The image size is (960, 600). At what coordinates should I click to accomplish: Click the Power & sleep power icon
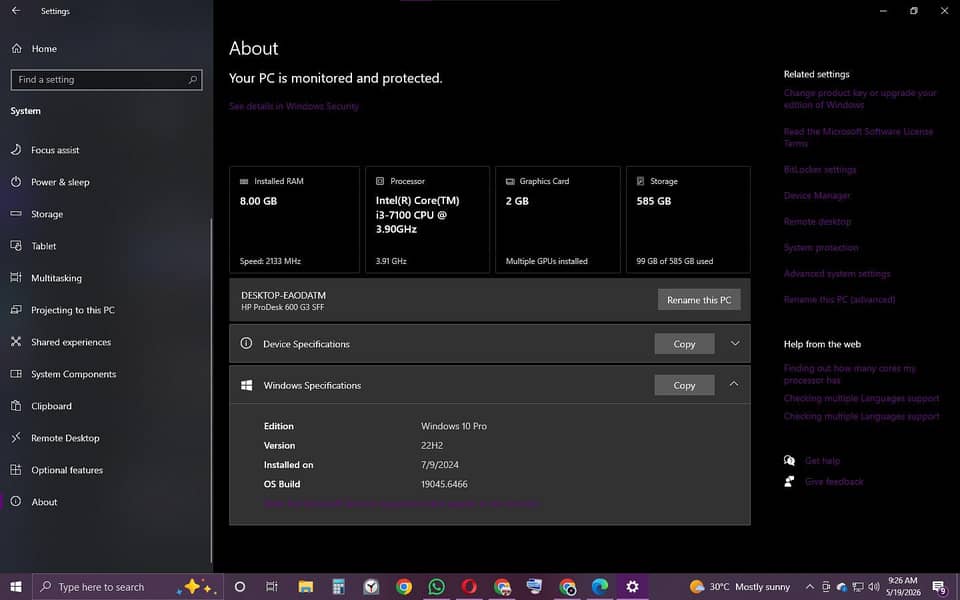17,182
